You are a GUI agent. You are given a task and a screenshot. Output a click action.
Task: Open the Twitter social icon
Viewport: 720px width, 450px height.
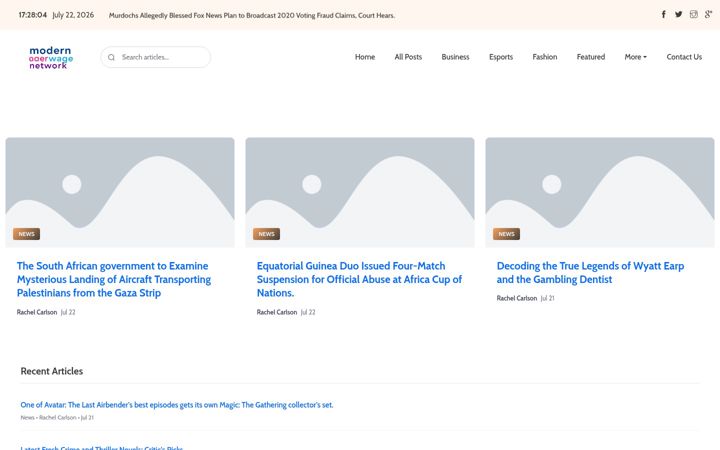[679, 14]
